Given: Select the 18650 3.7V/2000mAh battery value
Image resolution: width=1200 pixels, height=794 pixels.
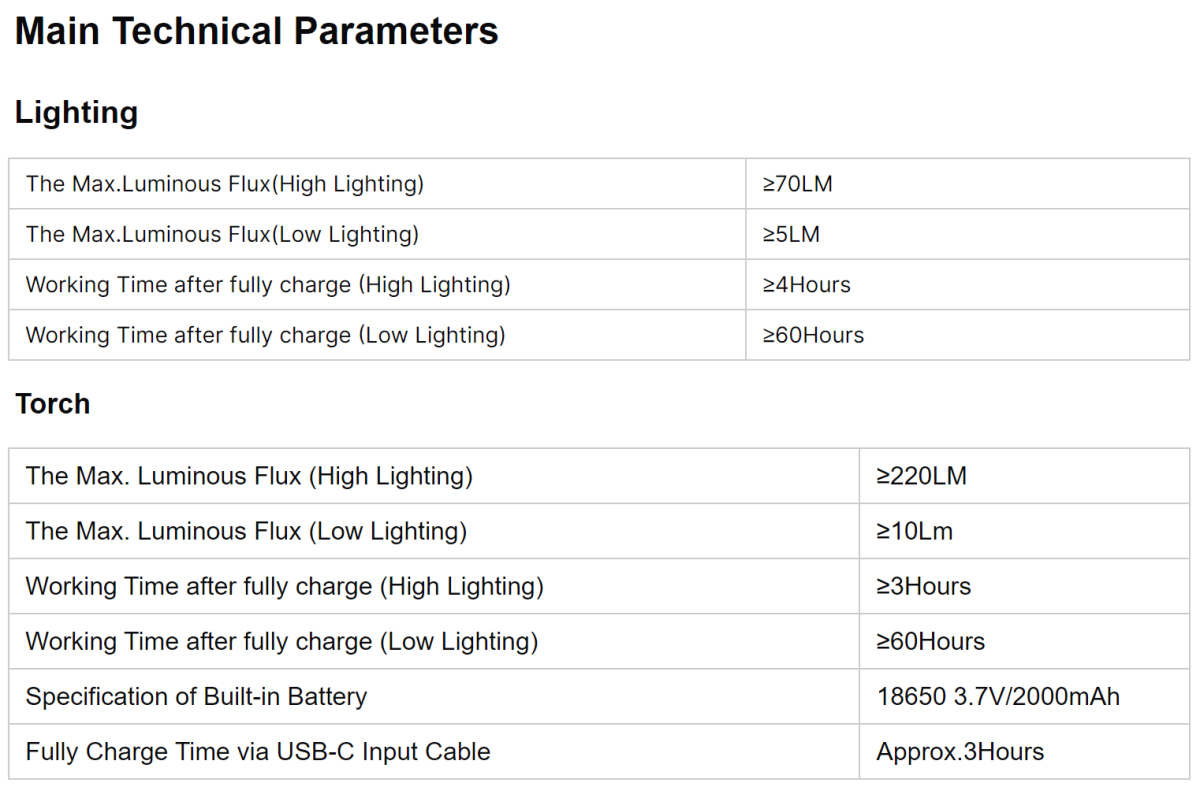Looking at the screenshot, I should point(998,696).
